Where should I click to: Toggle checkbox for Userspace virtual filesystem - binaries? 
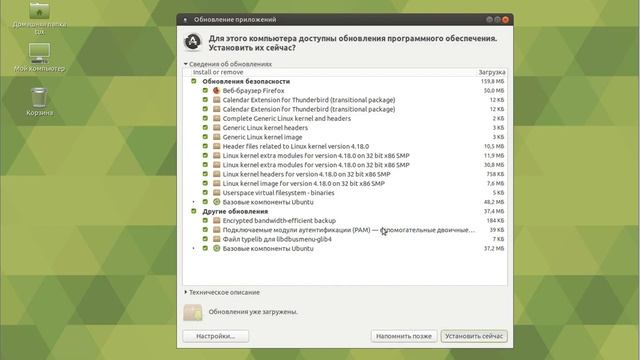click(205, 193)
